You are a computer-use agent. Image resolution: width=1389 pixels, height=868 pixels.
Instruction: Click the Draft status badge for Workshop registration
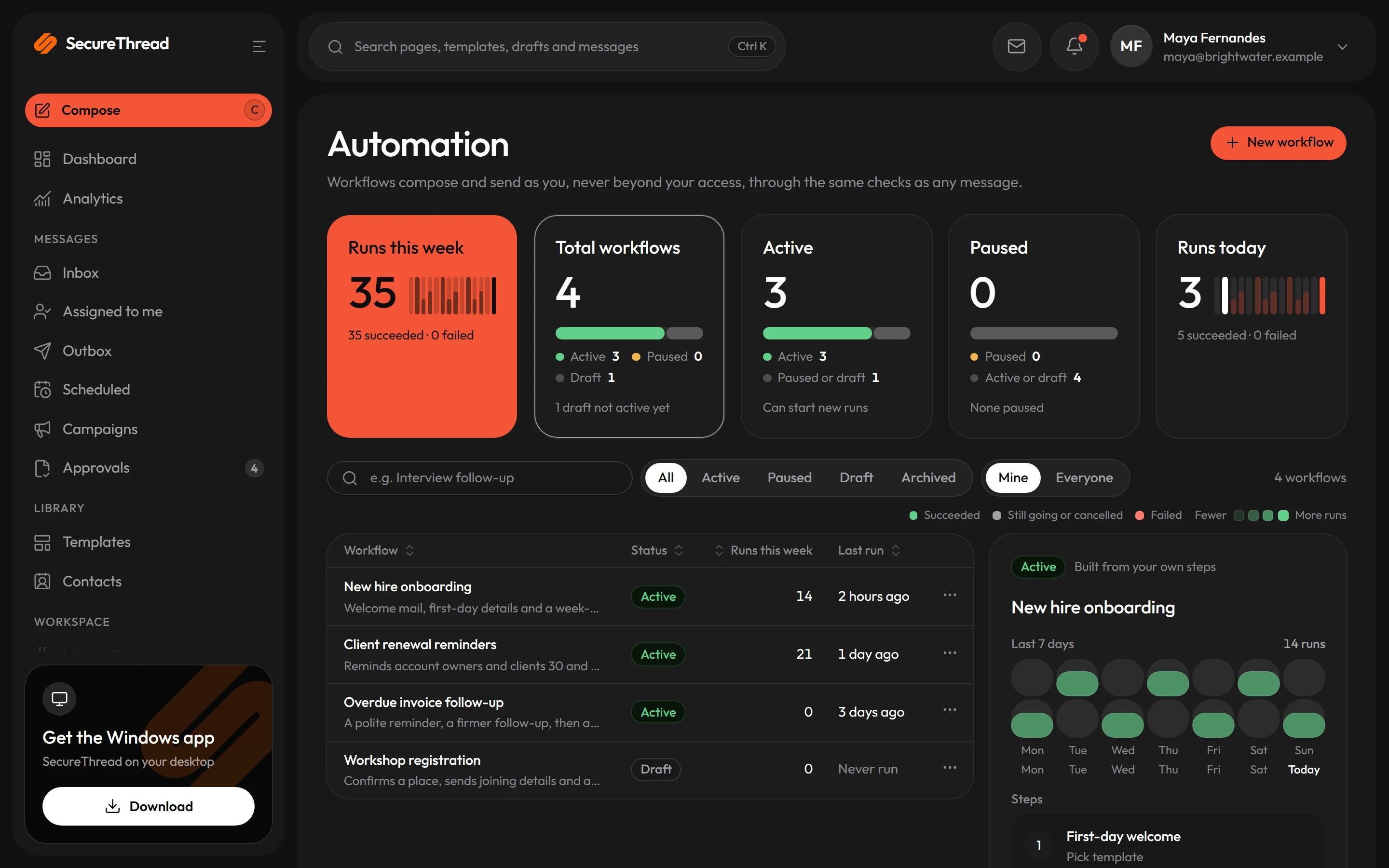(x=656, y=769)
